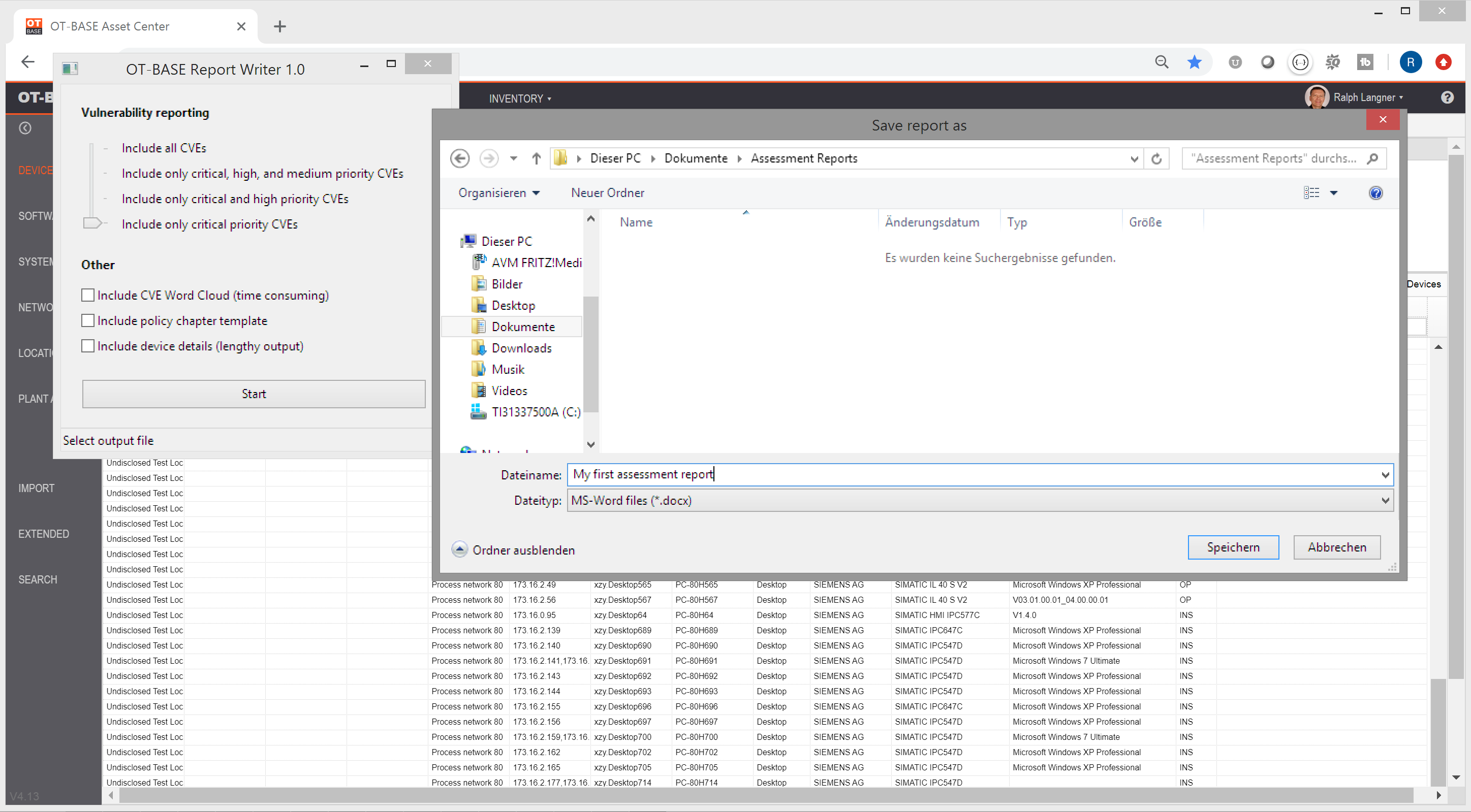
Task: Select Dokumente in folder tree
Action: pos(512,327)
